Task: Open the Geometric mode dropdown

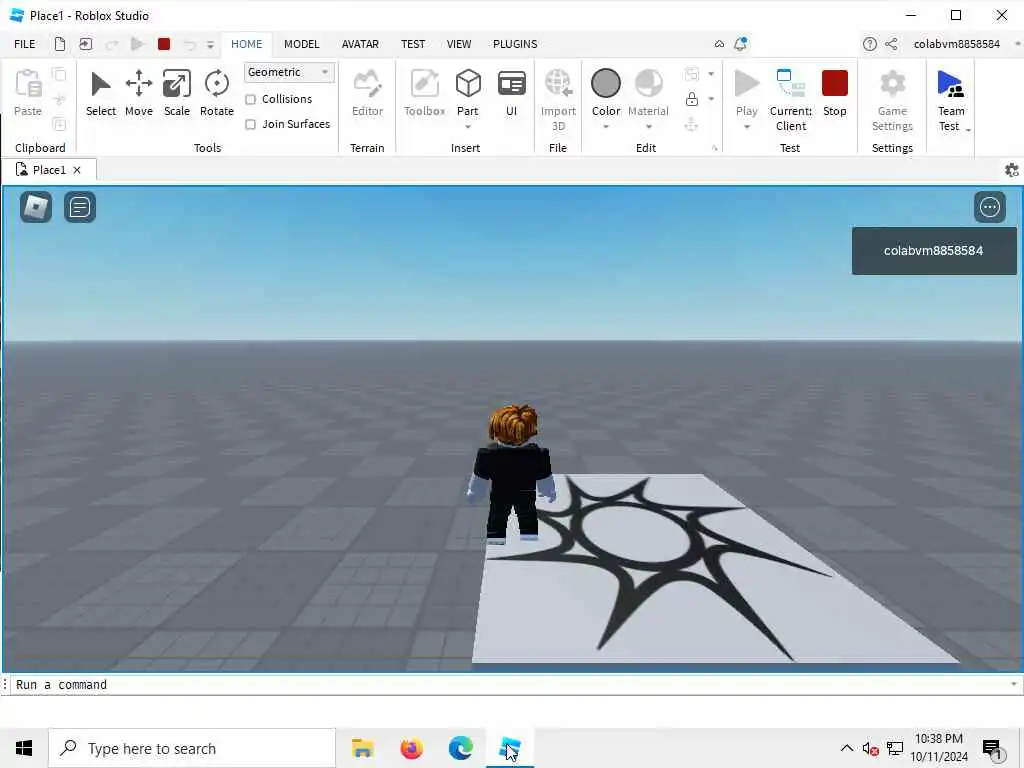Action: (289, 72)
